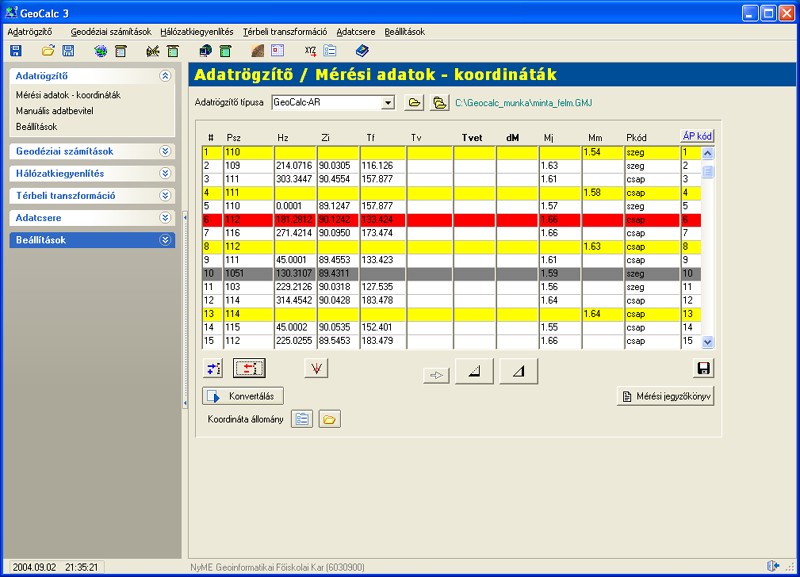This screenshot has width=800, height=577.
Task: Expand the Adatcsere sidebar panel
Action: [164, 217]
